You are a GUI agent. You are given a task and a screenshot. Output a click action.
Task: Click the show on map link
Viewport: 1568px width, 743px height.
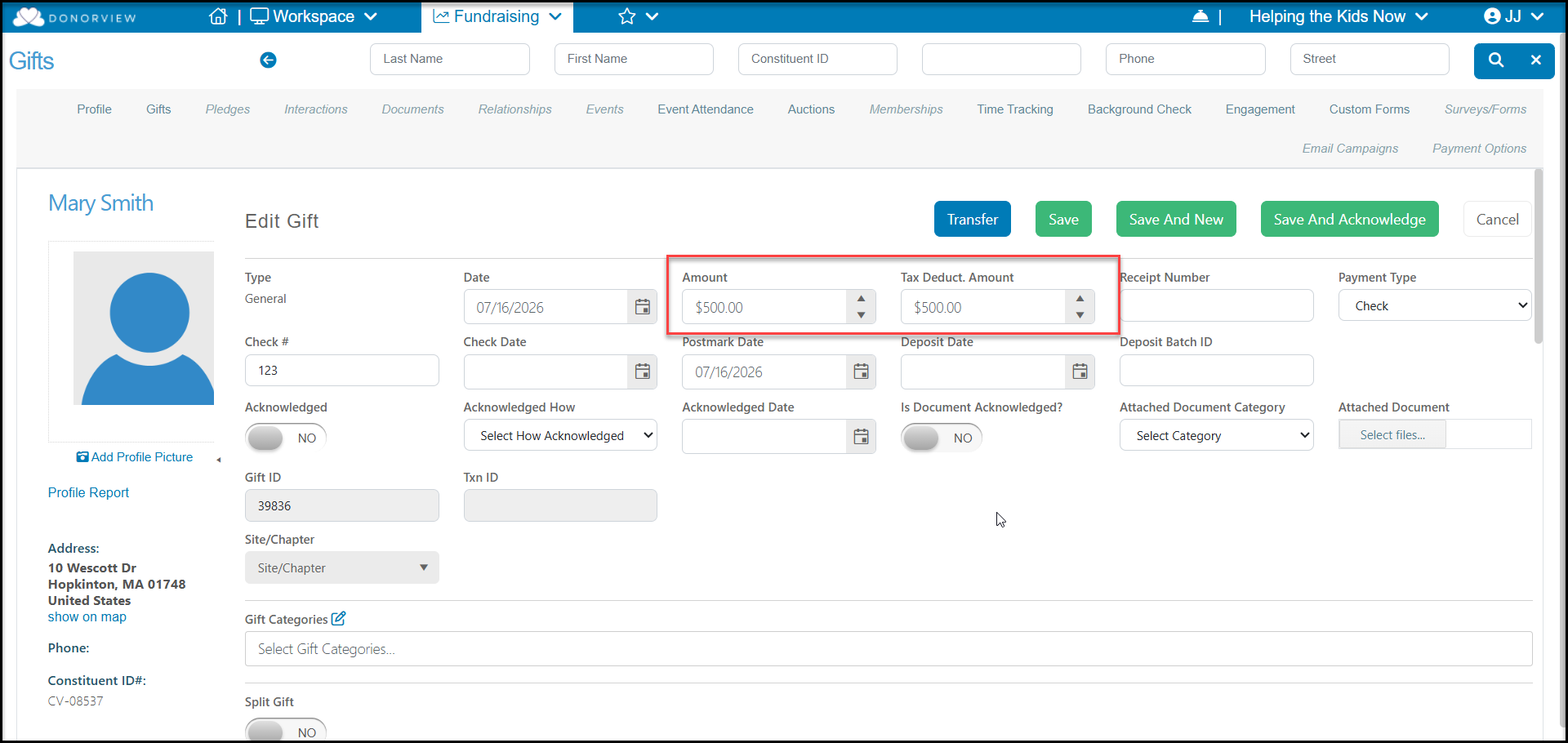(87, 617)
